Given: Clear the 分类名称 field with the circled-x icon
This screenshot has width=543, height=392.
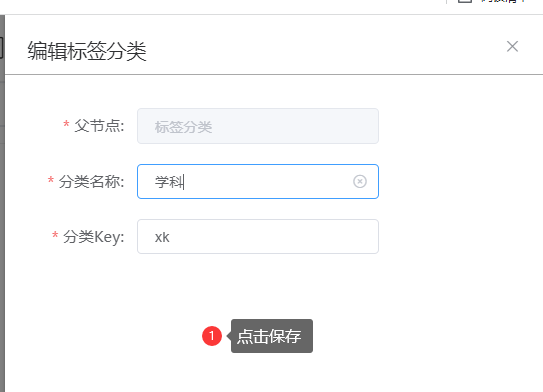Looking at the screenshot, I should pyautogui.click(x=360, y=181).
